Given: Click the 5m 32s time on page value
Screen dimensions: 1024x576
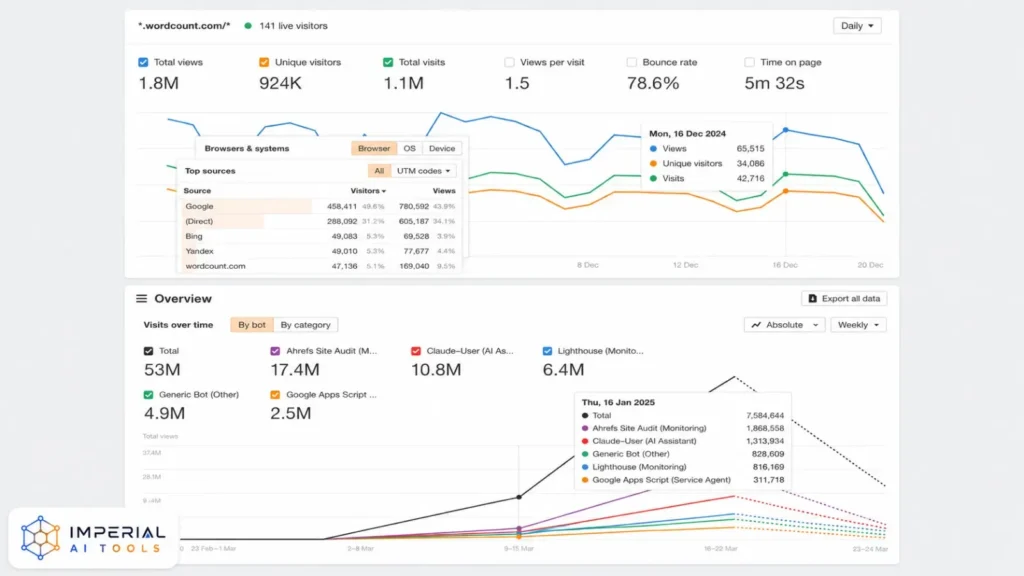Looking at the screenshot, I should click(x=775, y=83).
